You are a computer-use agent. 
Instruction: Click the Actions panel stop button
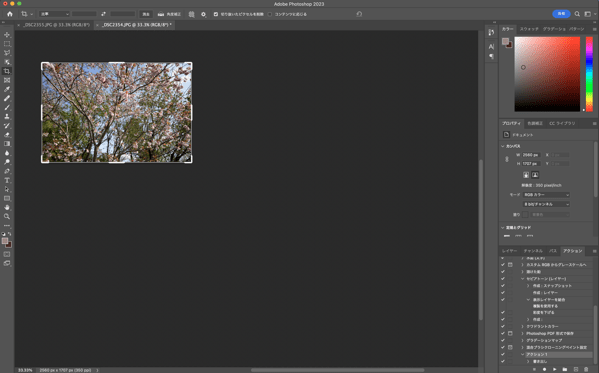[534, 370]
